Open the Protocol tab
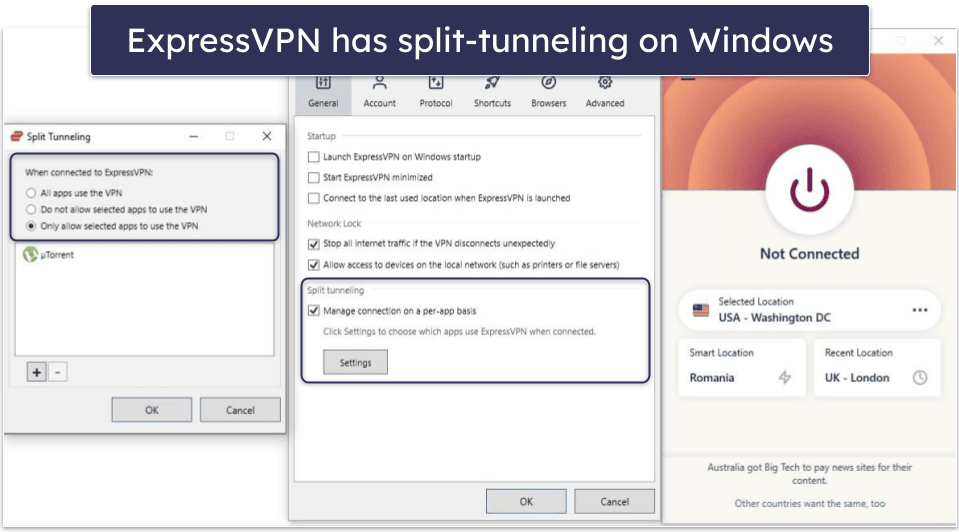959x532 pixels. 435,94
